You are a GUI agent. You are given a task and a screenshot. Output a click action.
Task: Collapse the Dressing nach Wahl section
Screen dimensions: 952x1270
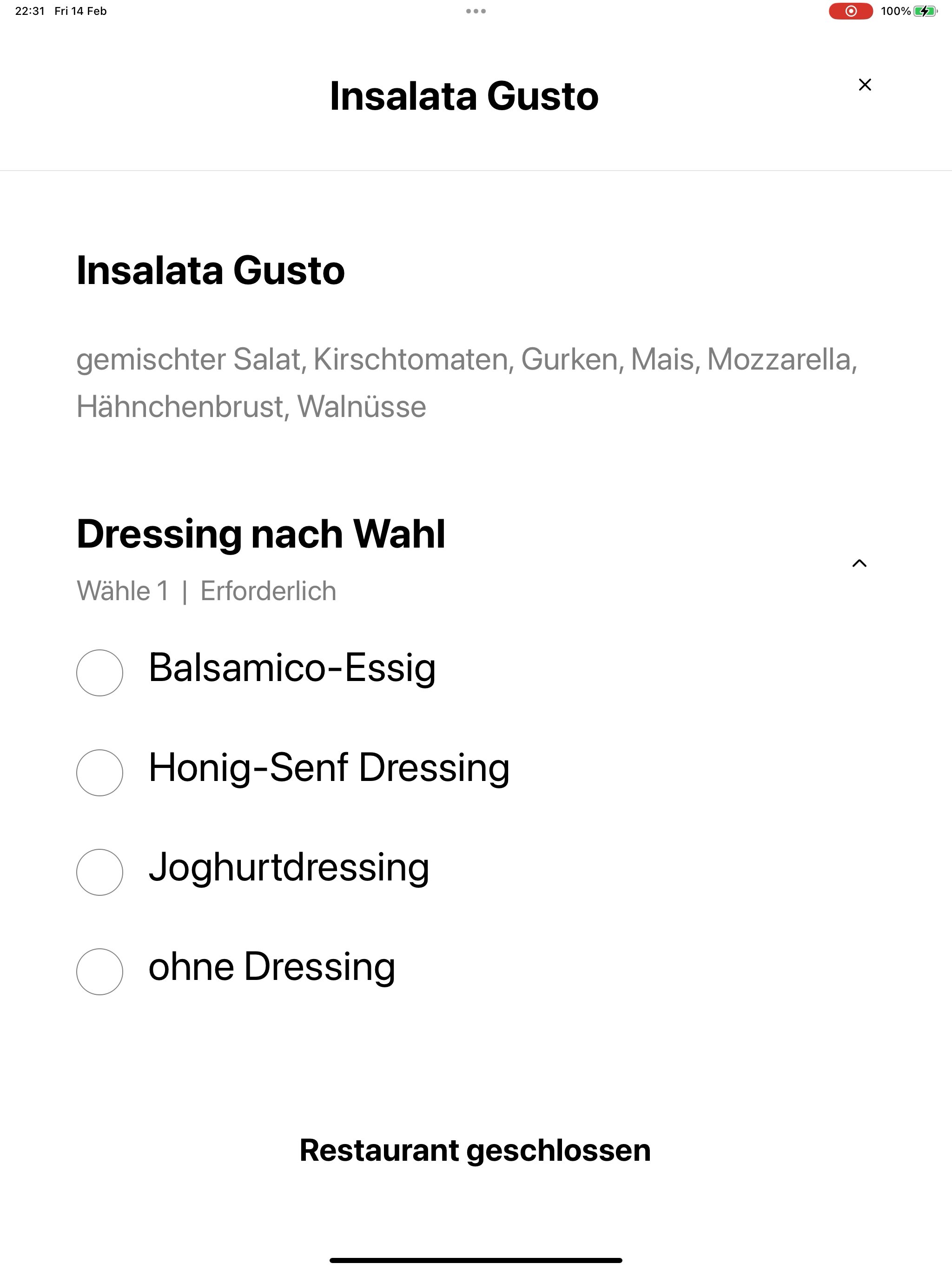coord(859,563)
